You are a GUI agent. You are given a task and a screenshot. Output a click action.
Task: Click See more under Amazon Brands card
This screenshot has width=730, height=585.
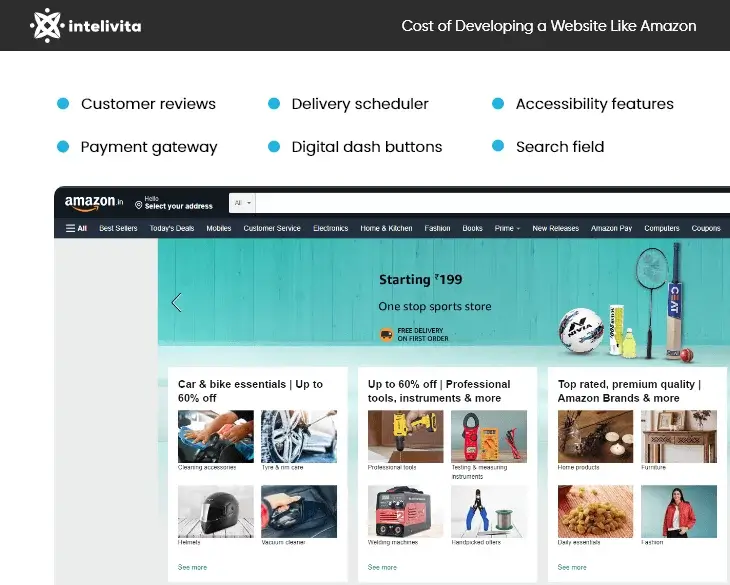(x=572, y=567)
